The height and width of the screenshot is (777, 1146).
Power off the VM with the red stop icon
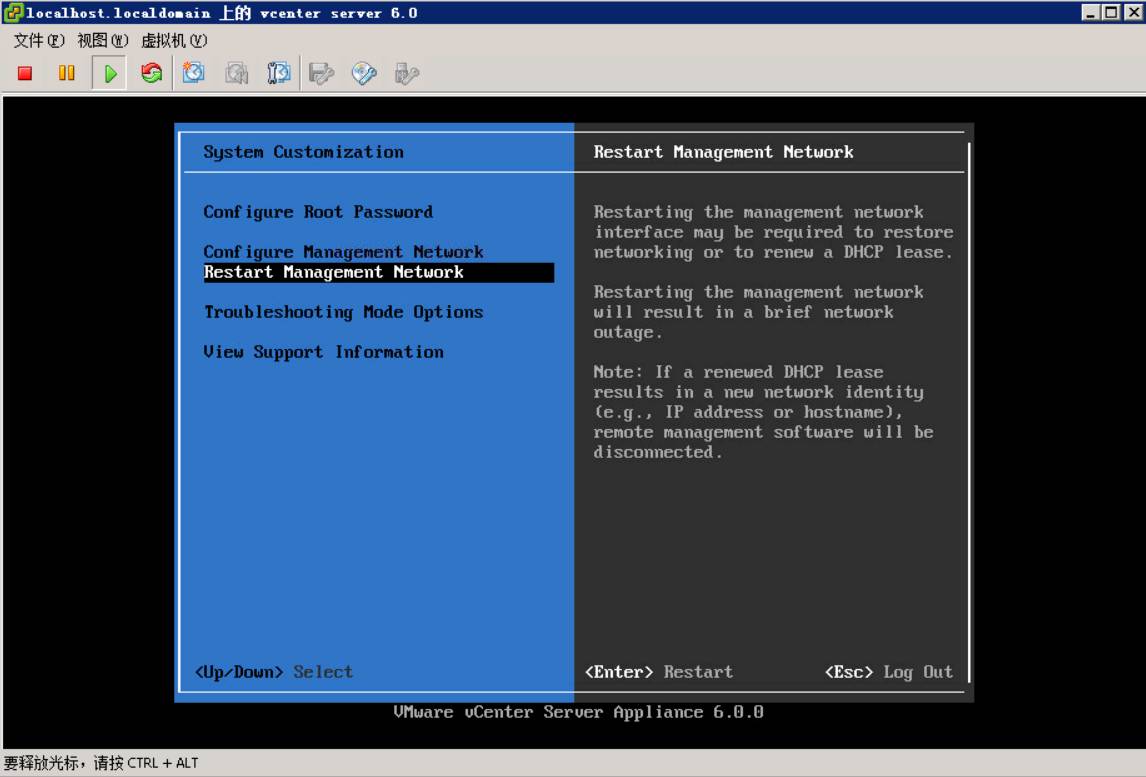pyautogui.click(x=25, y=73)
